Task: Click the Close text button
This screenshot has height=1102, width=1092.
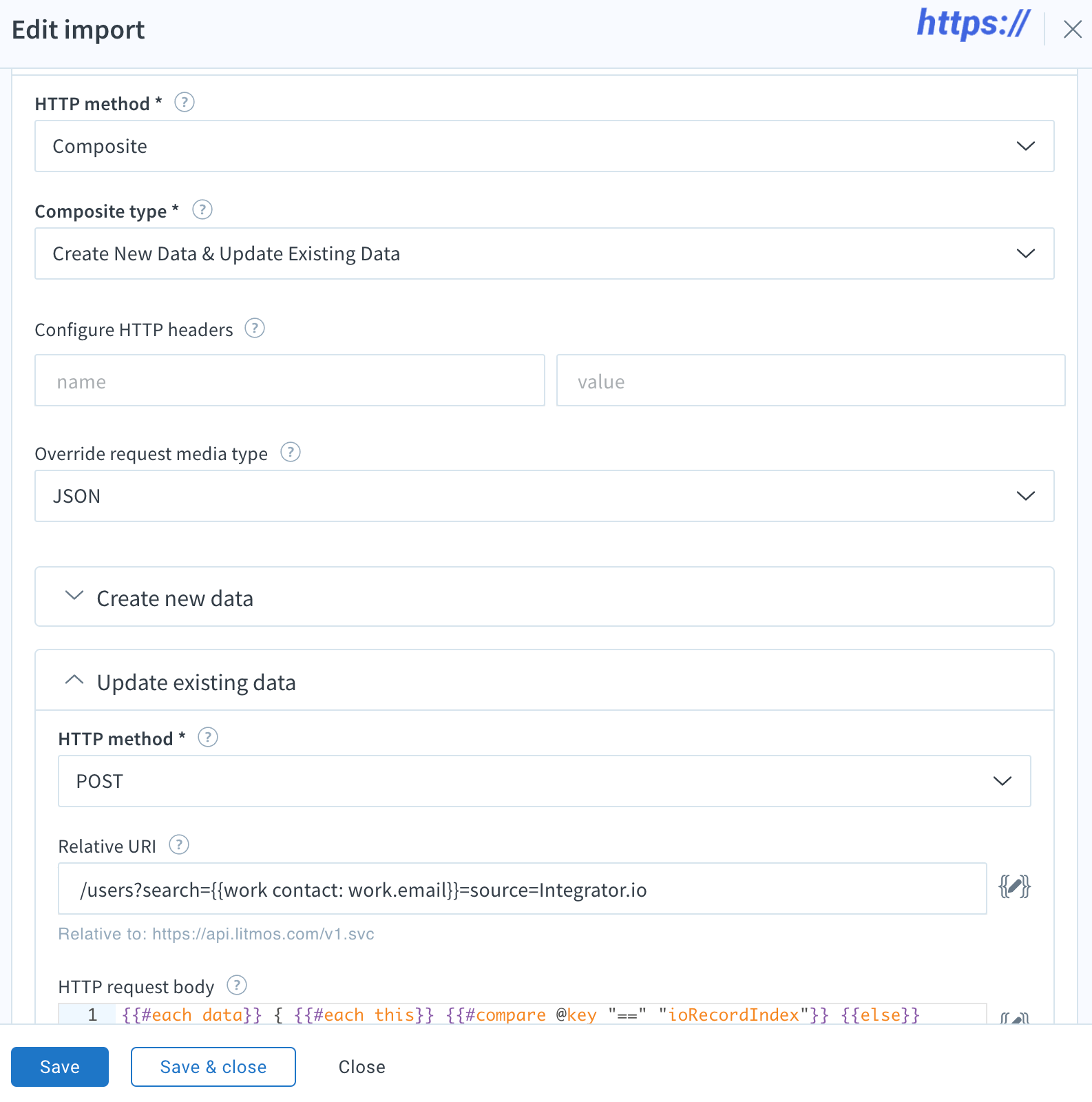Action: click(x=361, y=1067)
